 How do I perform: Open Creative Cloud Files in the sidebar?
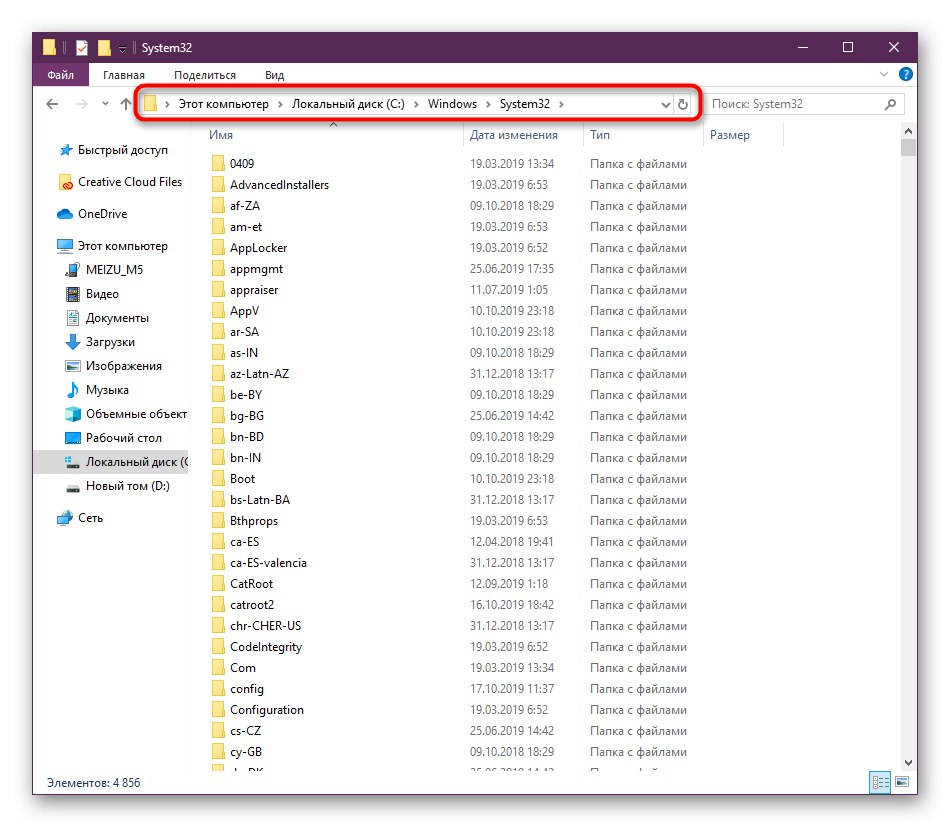(x=130, y=182)
